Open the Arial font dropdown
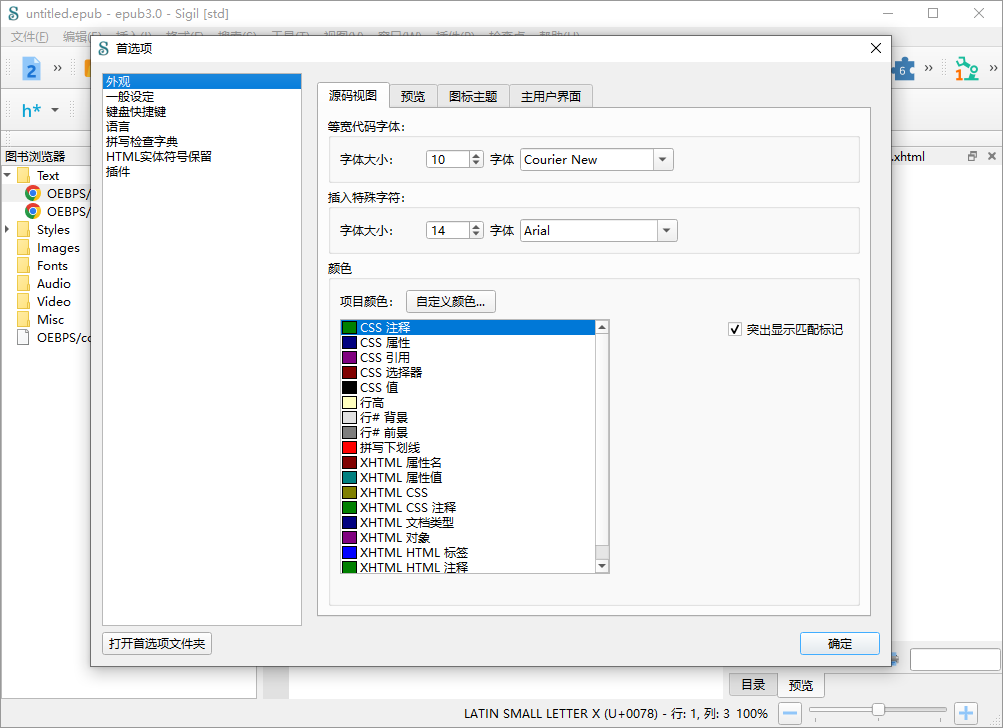The width and height of the screenshot is (1003, 728). pyautogui.click(x=666, y=229)
